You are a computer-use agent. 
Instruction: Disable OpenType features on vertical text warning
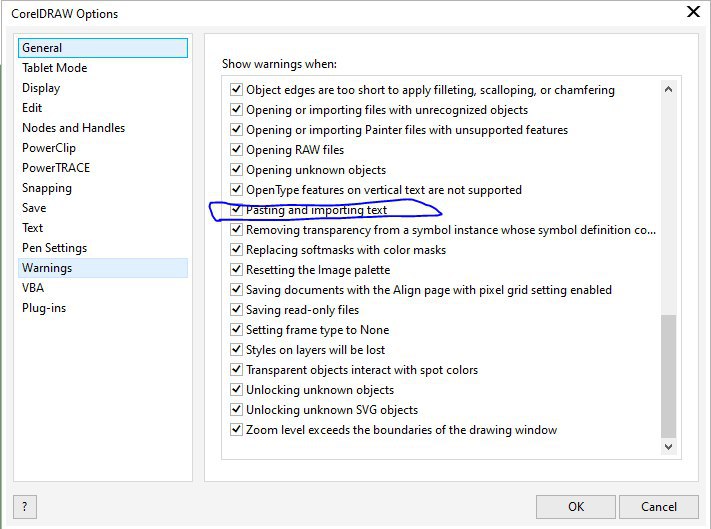point(236,189)
